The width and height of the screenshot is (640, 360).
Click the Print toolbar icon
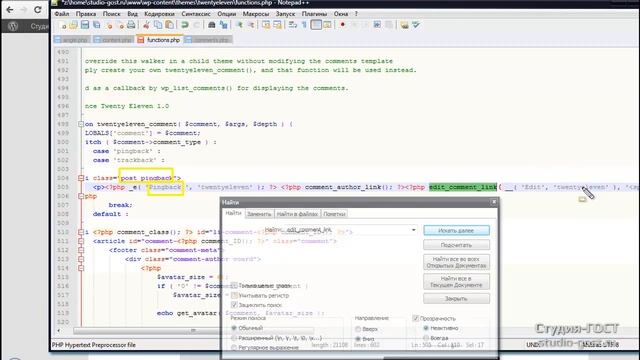coord(131,25)
